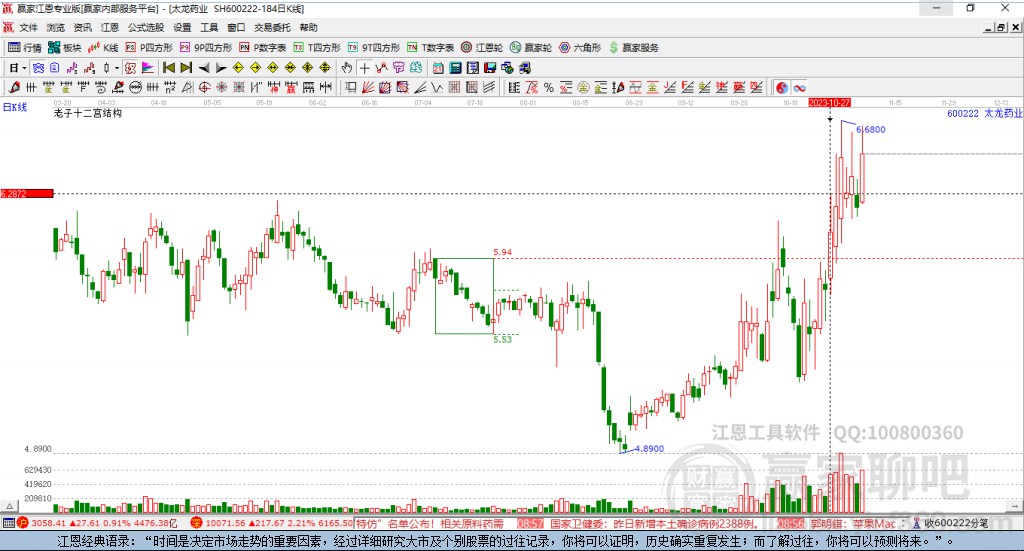Select the red pen drawing tool

[14, 87]
